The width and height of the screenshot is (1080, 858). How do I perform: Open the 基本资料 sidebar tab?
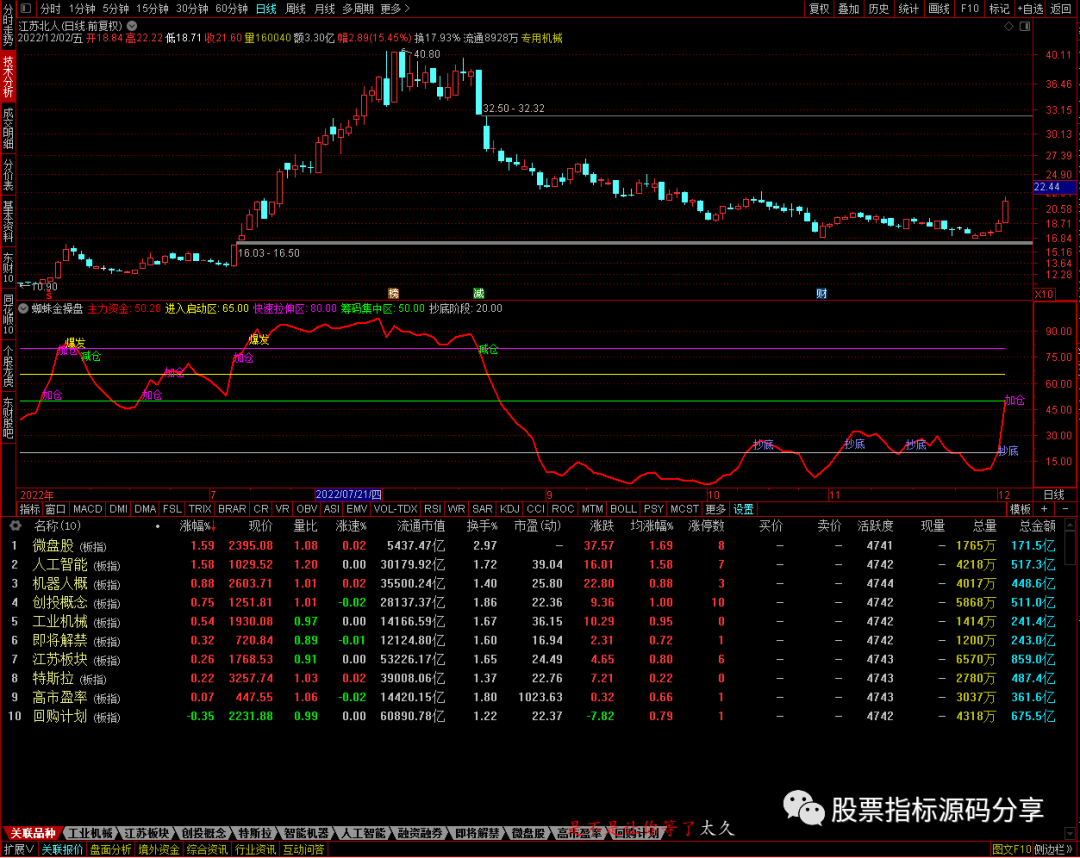(x=8, y=221)
